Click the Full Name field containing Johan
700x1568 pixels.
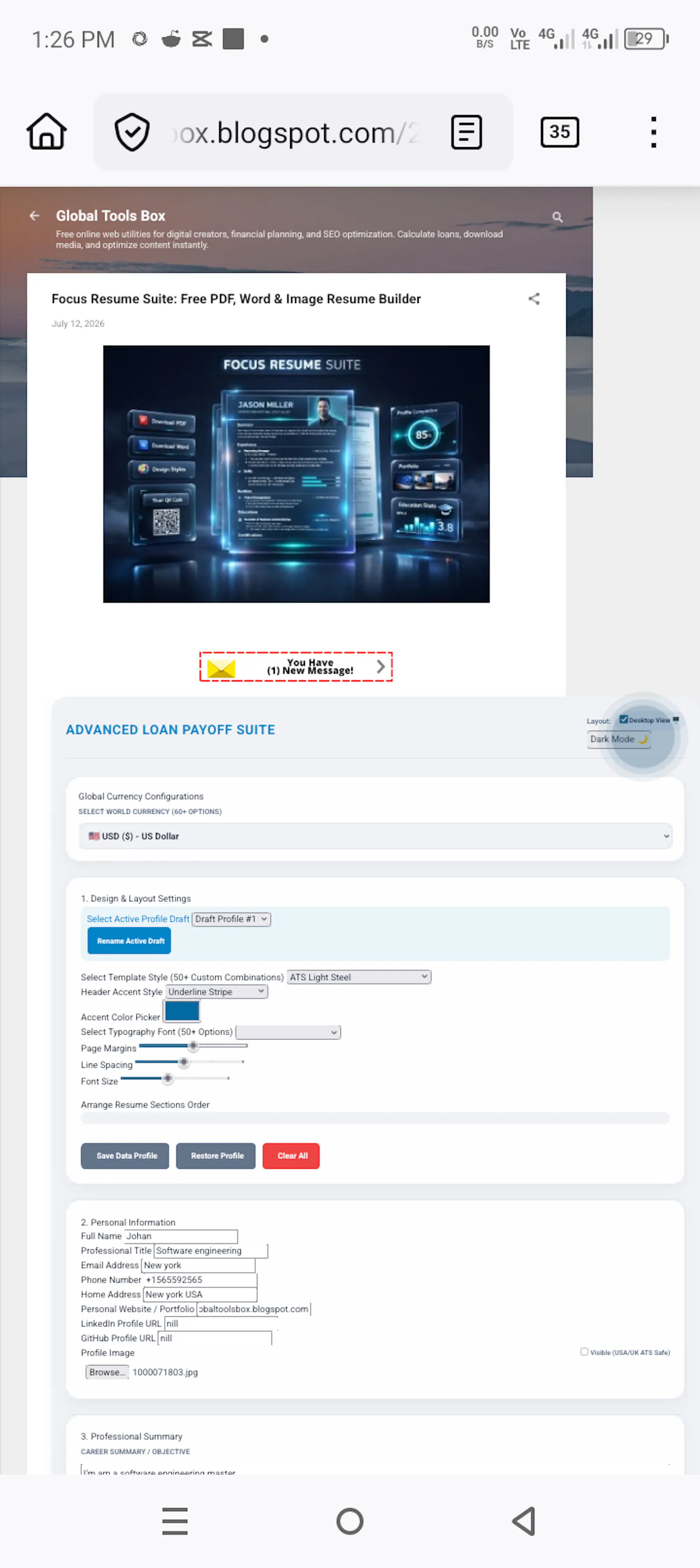point(181,1236)
